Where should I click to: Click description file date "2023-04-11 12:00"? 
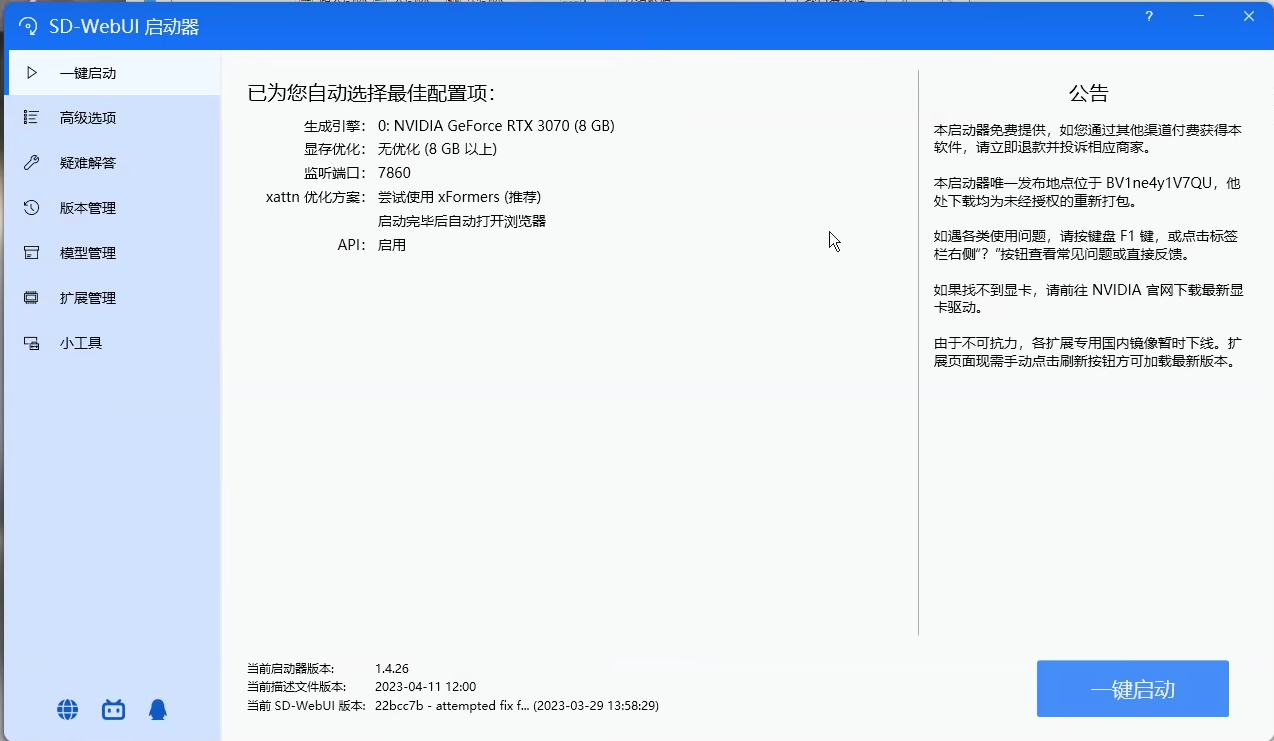pyautogui.click(x=425, y=687)
